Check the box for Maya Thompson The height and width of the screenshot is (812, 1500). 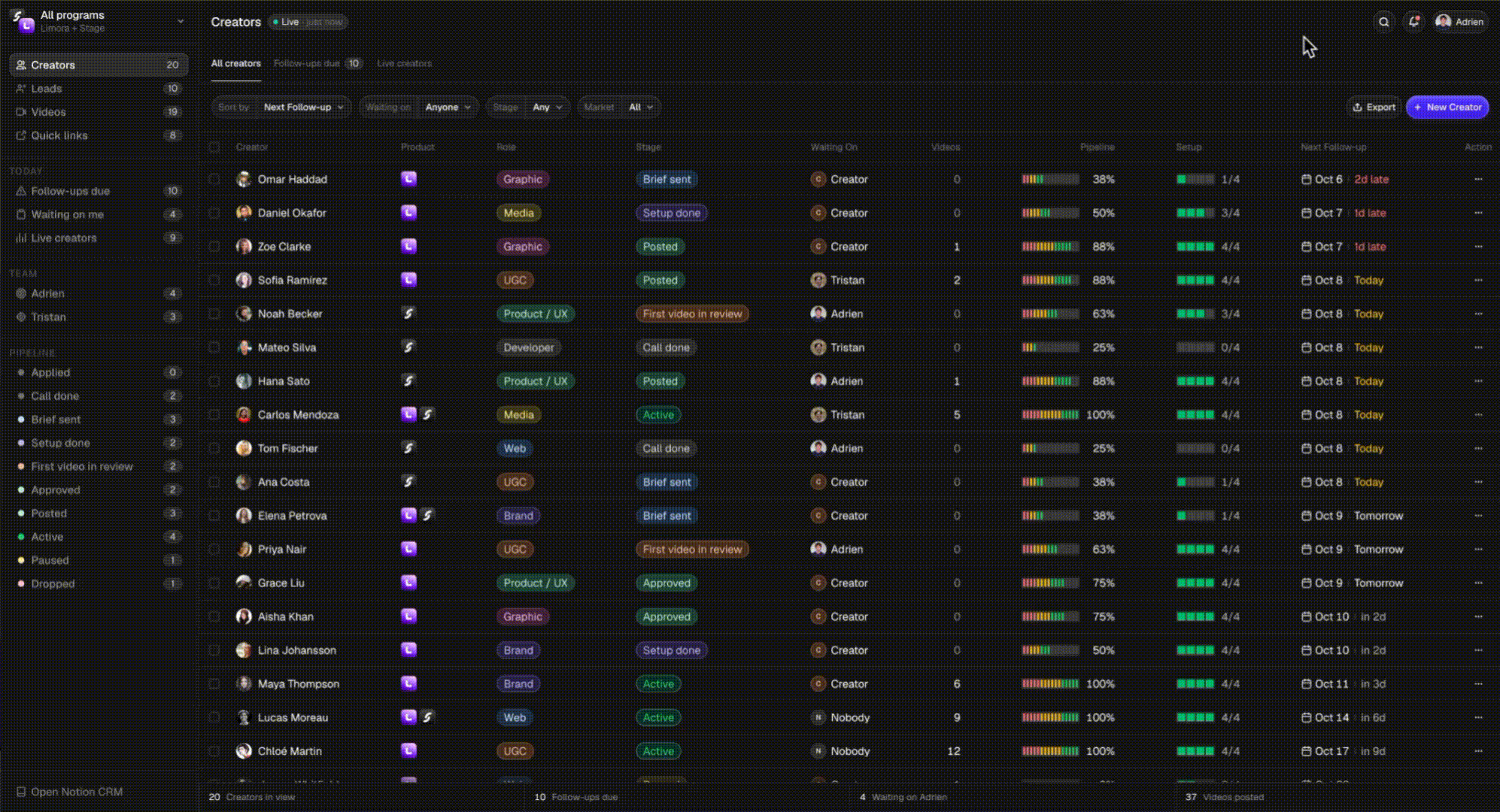tap(214, 683)
